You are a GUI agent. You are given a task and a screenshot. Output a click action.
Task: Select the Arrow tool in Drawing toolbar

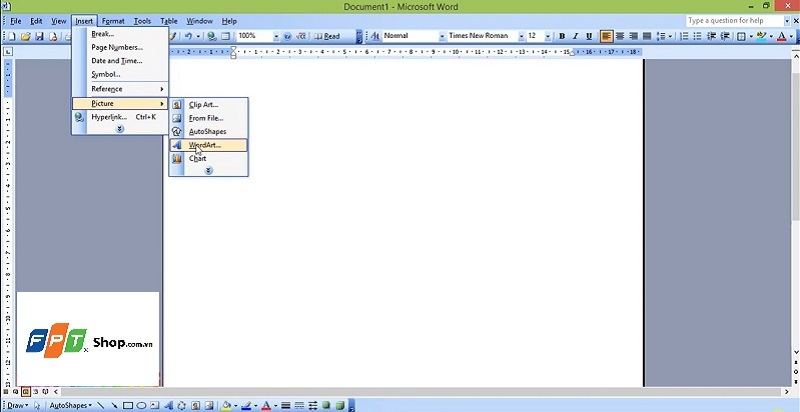pos(114,406)
